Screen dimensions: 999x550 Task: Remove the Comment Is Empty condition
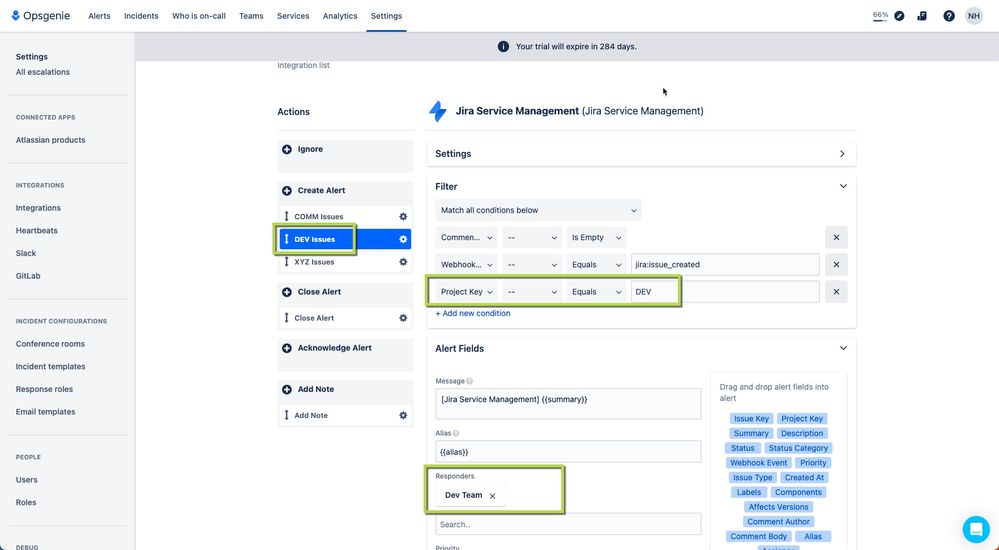[836, 237]
